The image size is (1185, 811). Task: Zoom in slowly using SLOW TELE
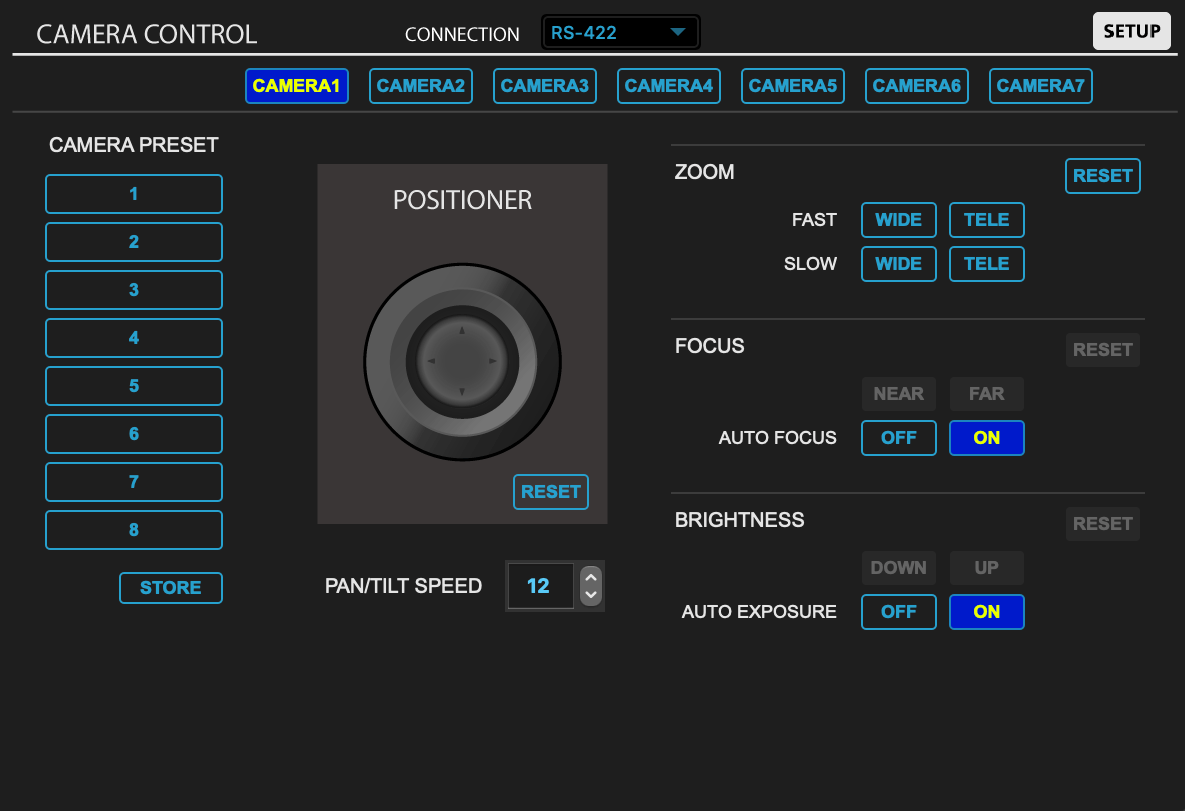click(986, 263)
